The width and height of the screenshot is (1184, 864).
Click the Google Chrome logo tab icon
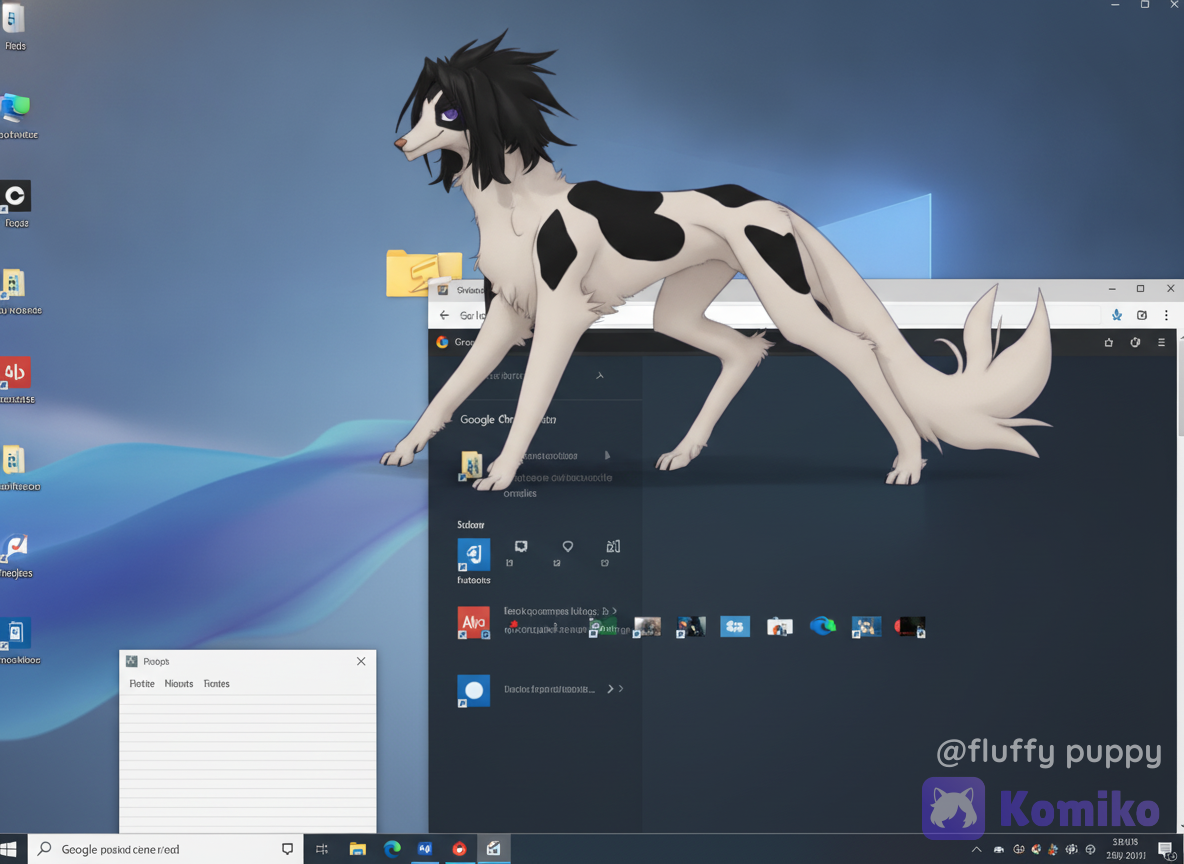tap(442, 342)
